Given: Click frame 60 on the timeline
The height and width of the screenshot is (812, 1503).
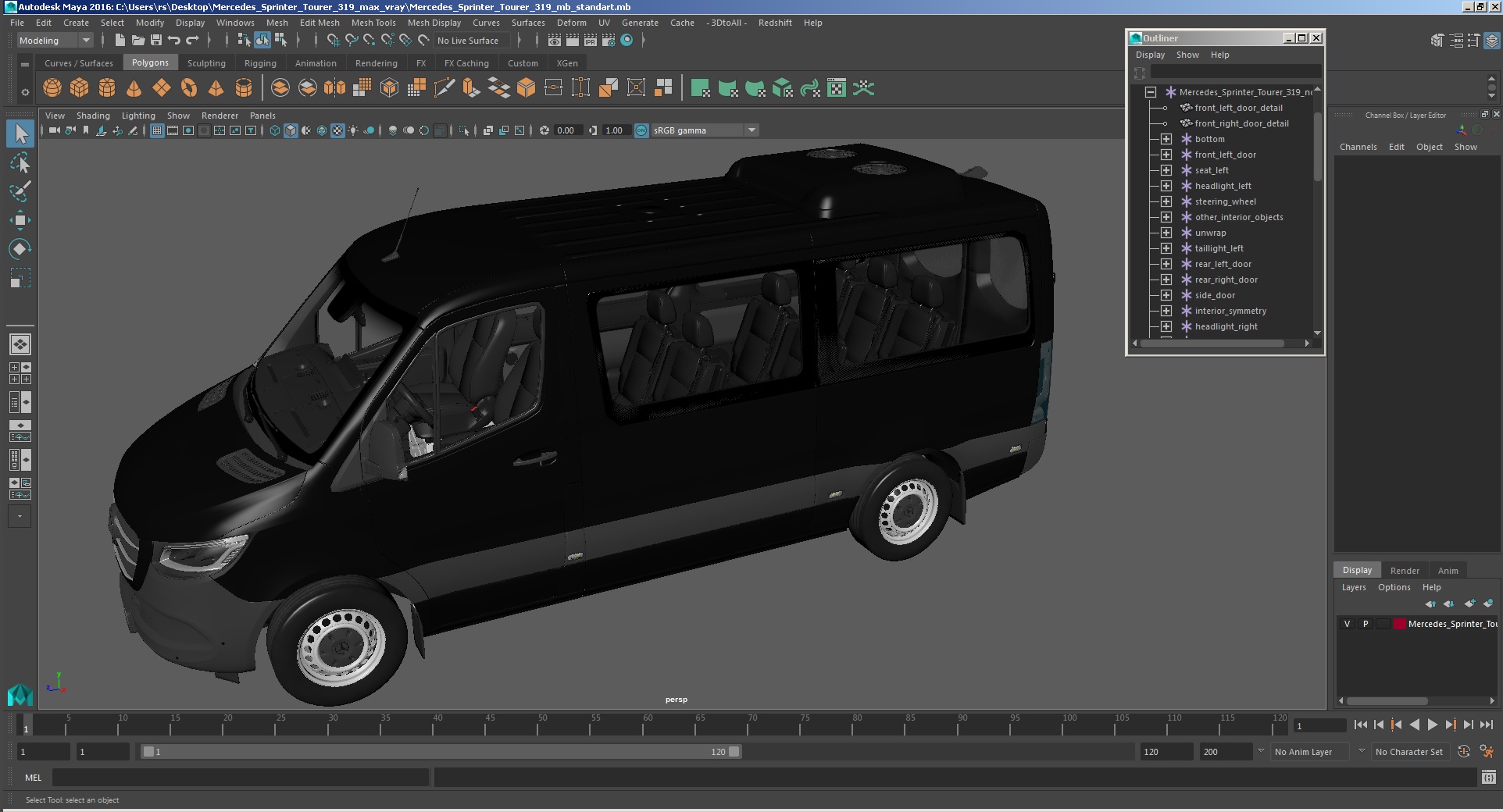Looking at the screenshot, I should point(642,725).
